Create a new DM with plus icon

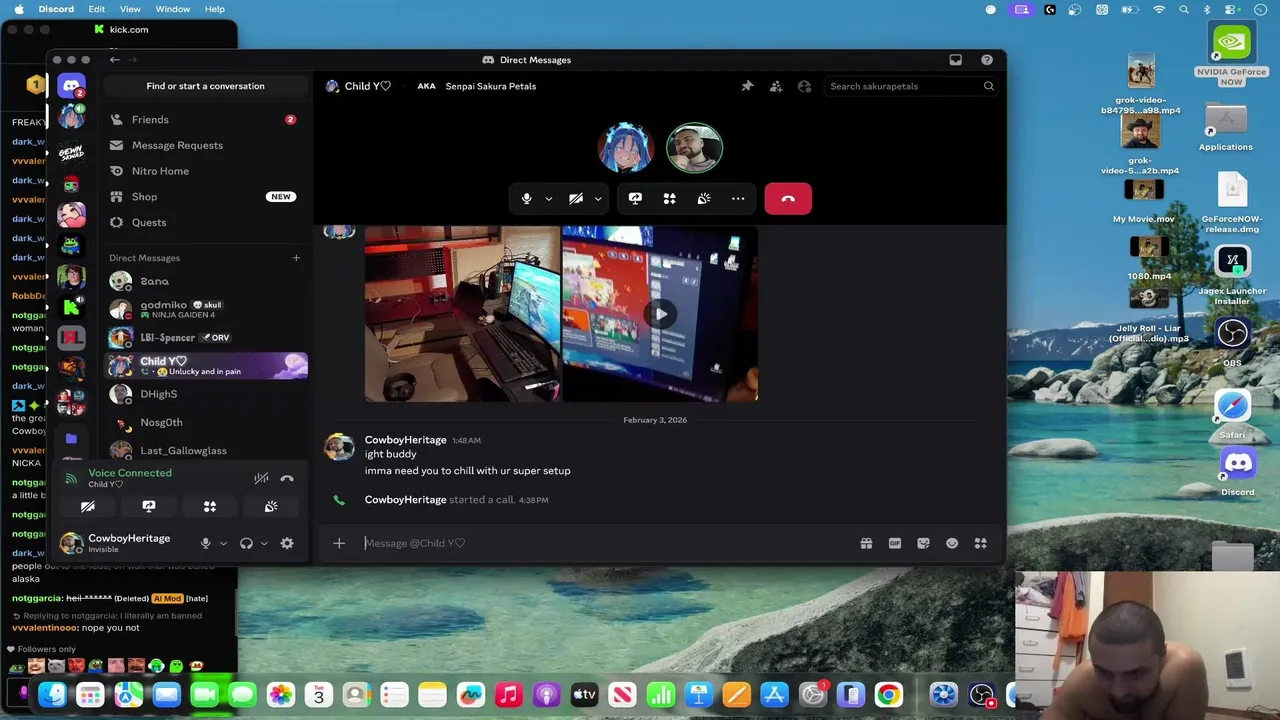coord(296,258)
